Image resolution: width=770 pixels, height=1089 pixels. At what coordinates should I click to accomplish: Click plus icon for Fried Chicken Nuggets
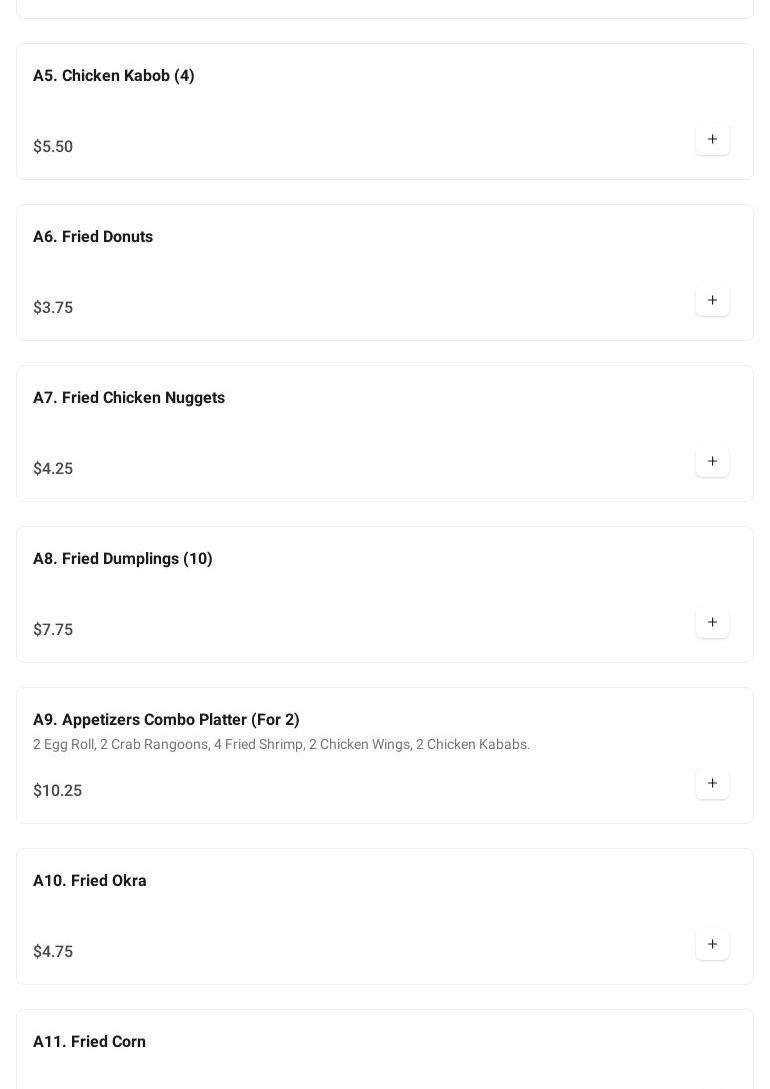coord(712,462)
